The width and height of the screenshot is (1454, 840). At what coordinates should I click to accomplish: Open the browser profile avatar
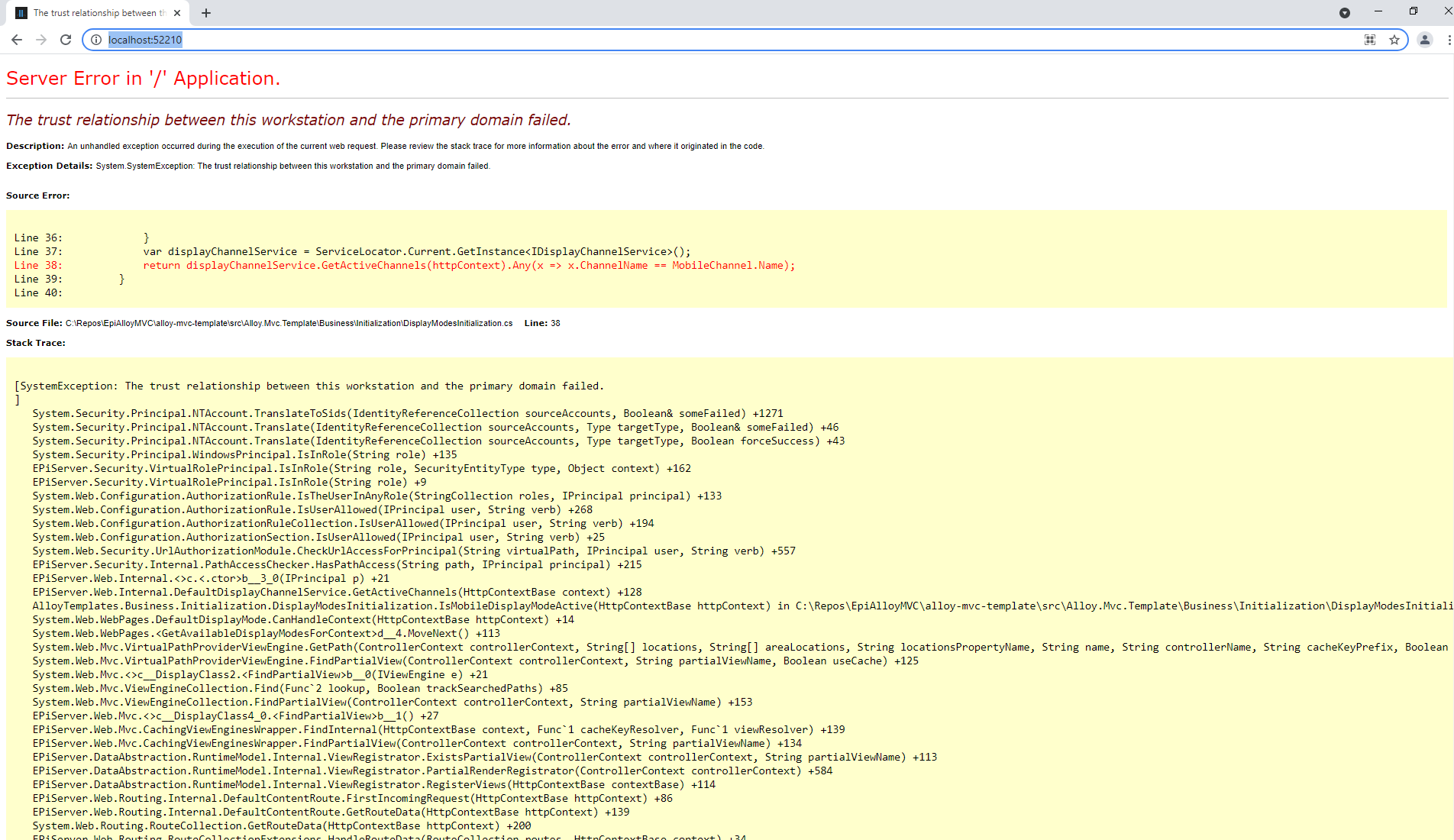pyautogui.click(x=1424, y=40)
